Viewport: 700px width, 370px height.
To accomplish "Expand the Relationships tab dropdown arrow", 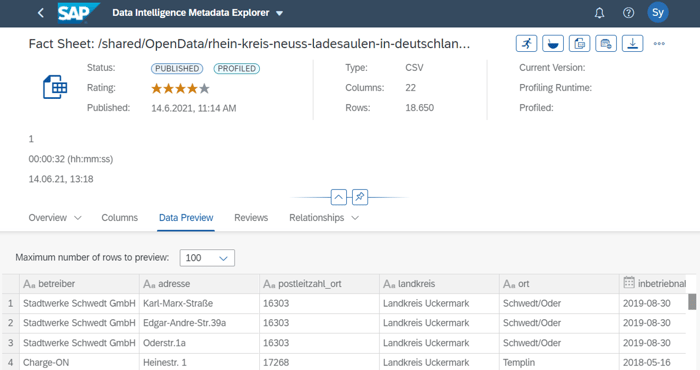I will pyautogui.click(x=355, y=218).
